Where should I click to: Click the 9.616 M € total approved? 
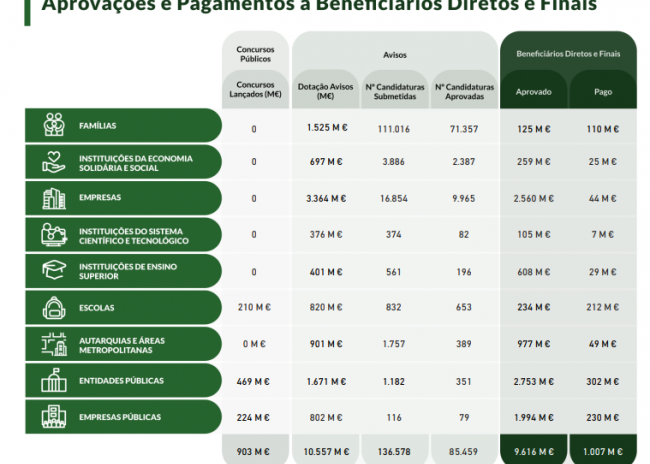pos(534,452)
